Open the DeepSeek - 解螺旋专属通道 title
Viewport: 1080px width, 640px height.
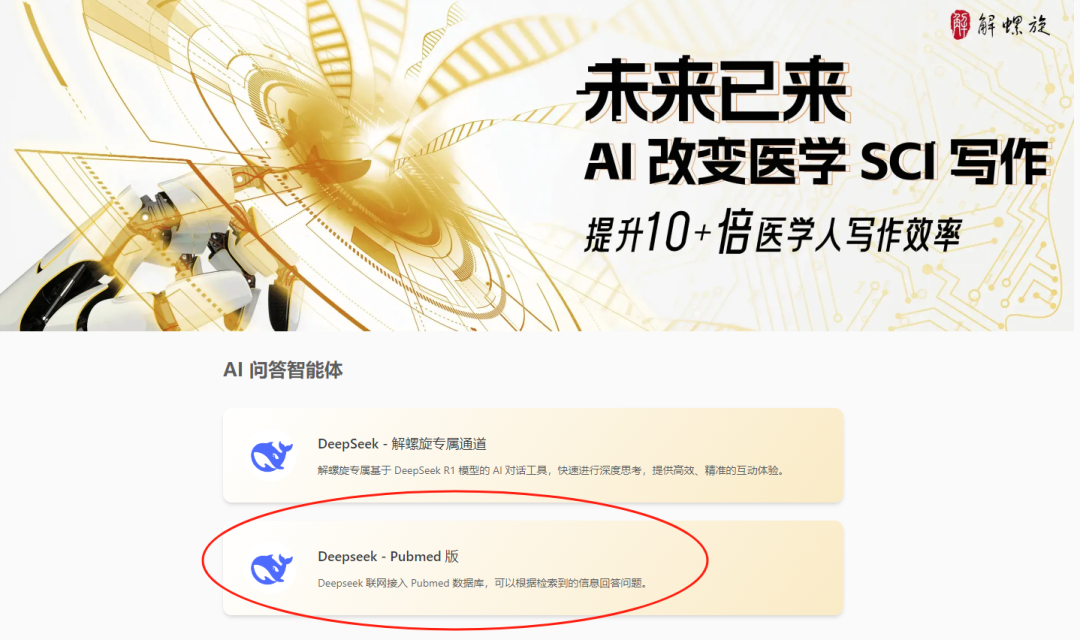pos(402,444)
